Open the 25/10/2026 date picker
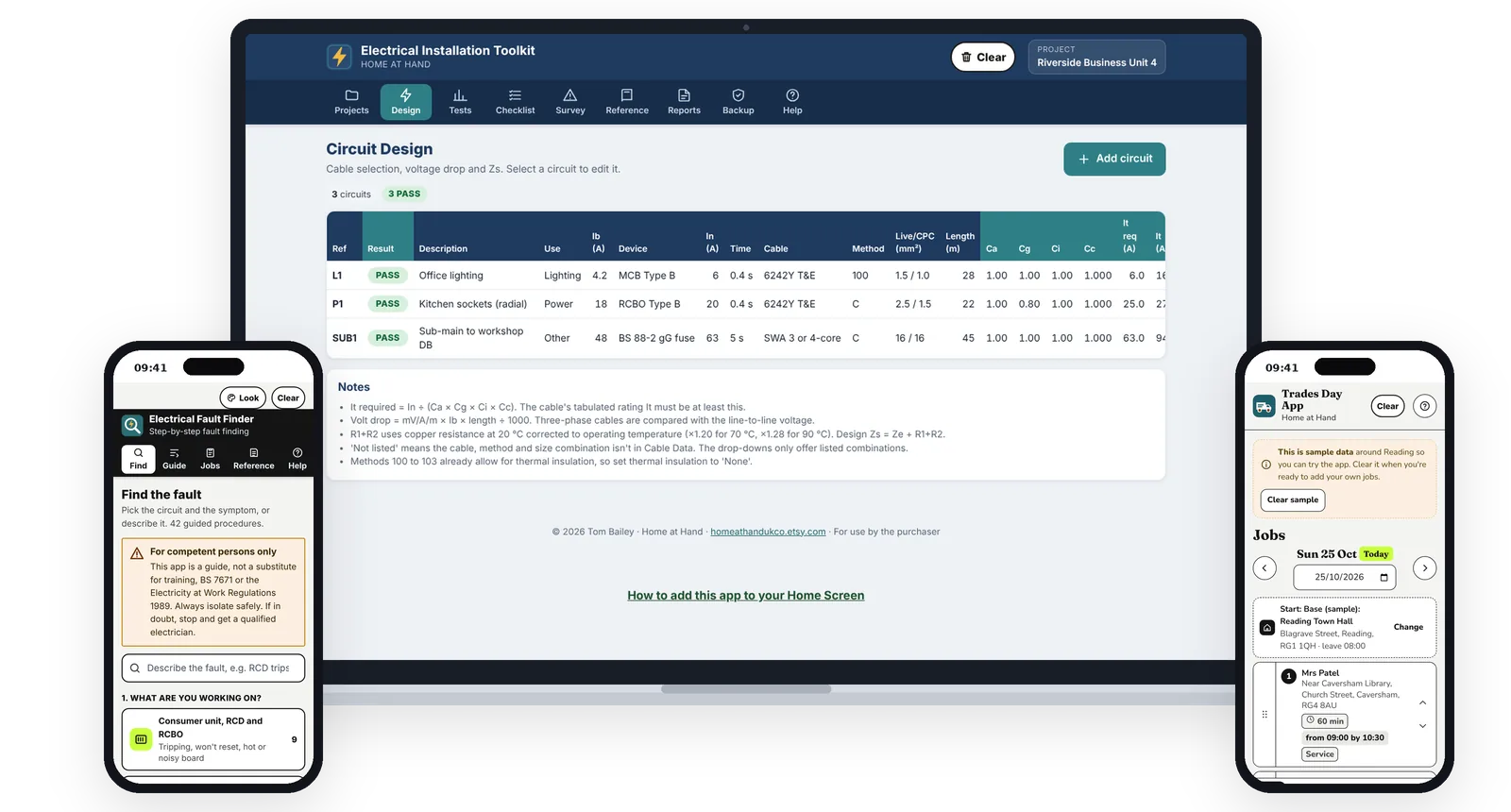 pyautogui.click(x=1345, y=577)
